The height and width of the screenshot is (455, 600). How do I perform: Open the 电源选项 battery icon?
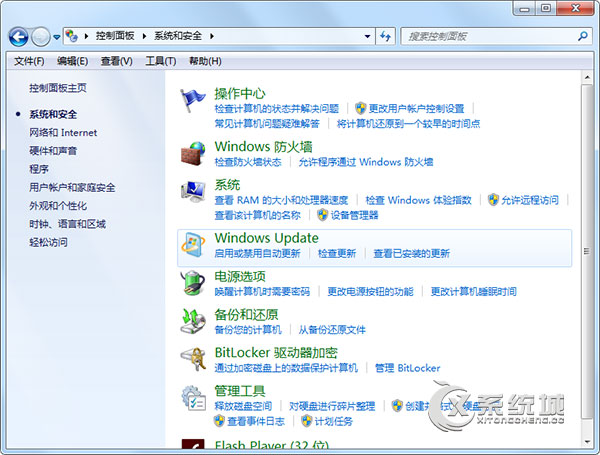point(193,283)
